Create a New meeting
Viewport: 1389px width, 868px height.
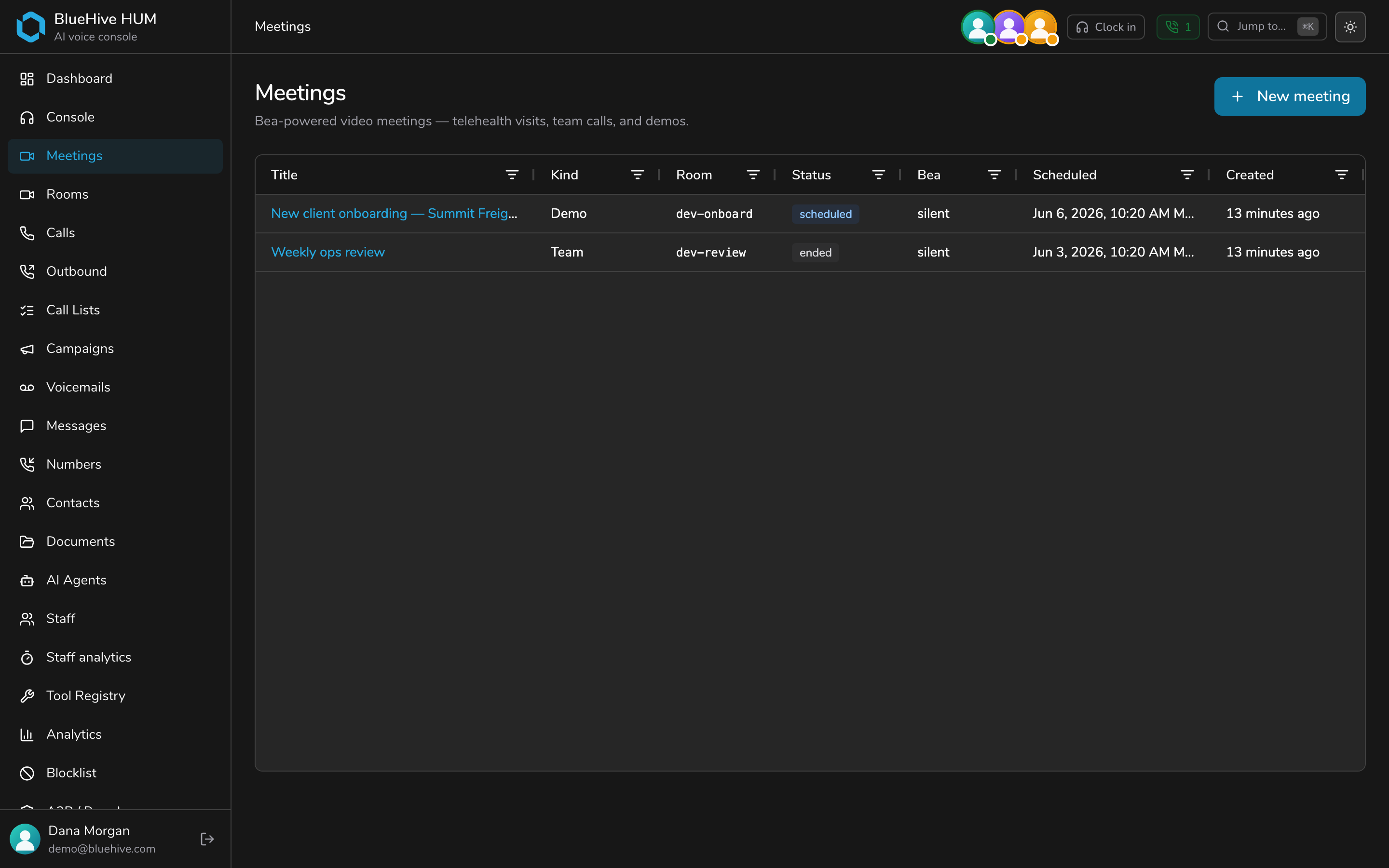coord(1290,96)
